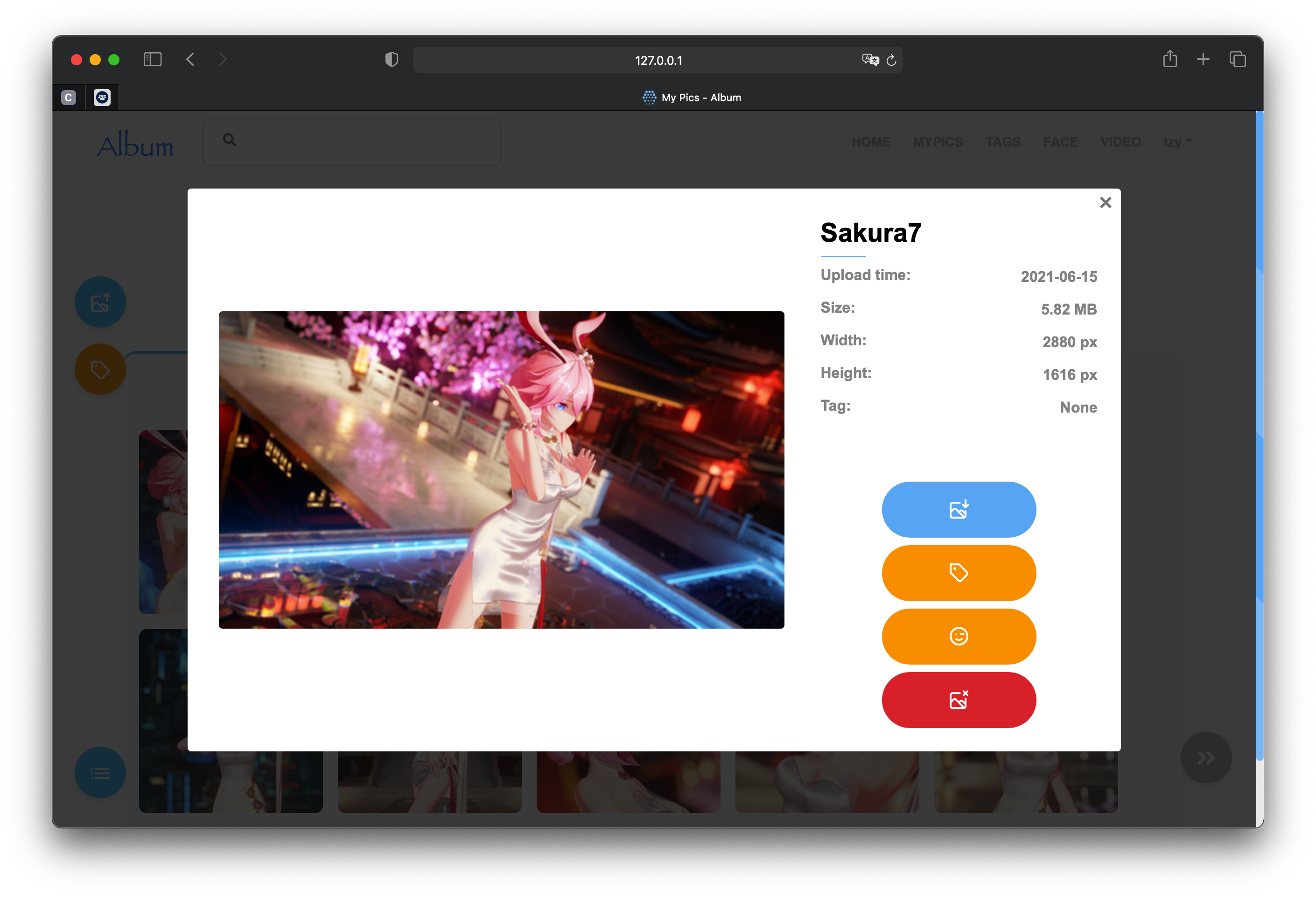The height and width of the screenshot is (897, 1316).
Task: Click the search magnifier icon
Action: (x=229, y=140)
